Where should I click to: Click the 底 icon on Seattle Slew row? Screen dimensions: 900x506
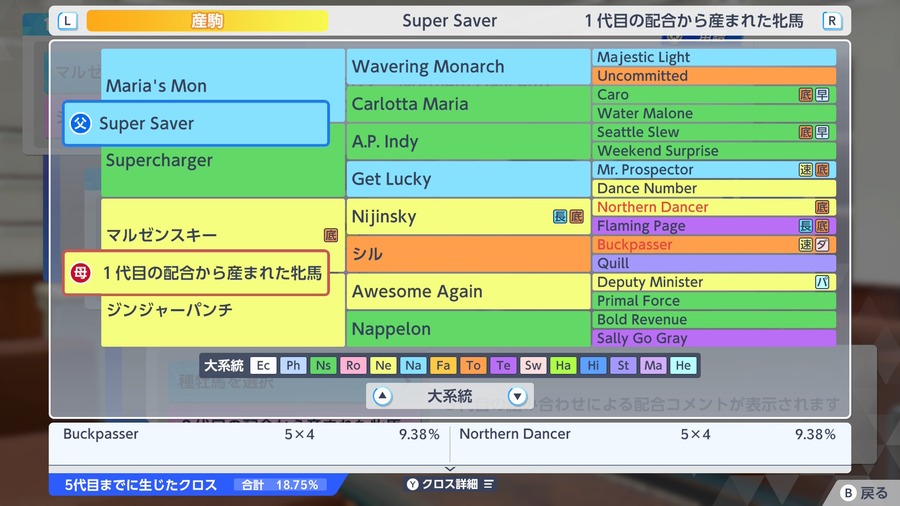pyautogui.click(x=806, y=132)
